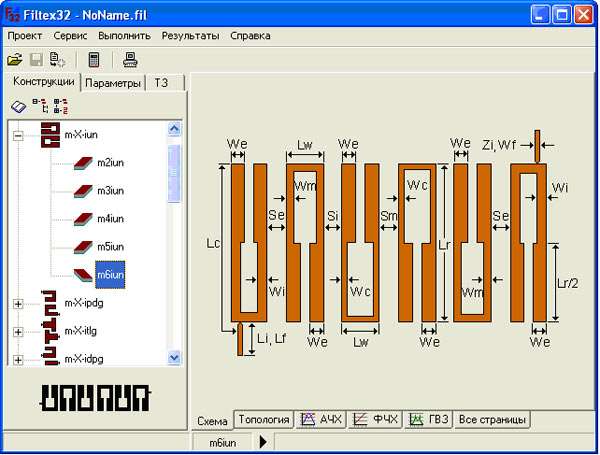
Task: Switch to the Параметры tab
Action: 112,83
